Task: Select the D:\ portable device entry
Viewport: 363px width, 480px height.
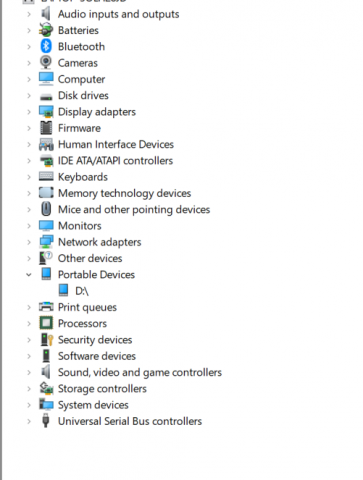Action: [82, 291]
